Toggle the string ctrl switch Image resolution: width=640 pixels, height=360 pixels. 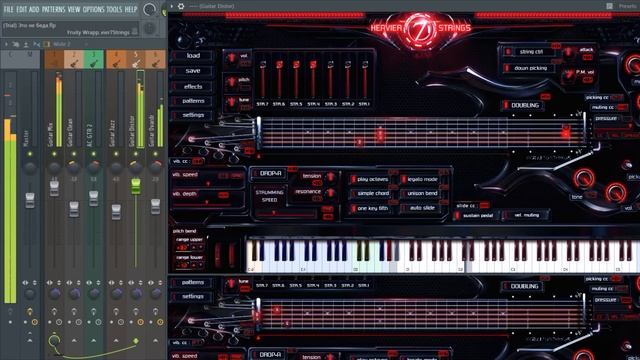tap(509, 52)
